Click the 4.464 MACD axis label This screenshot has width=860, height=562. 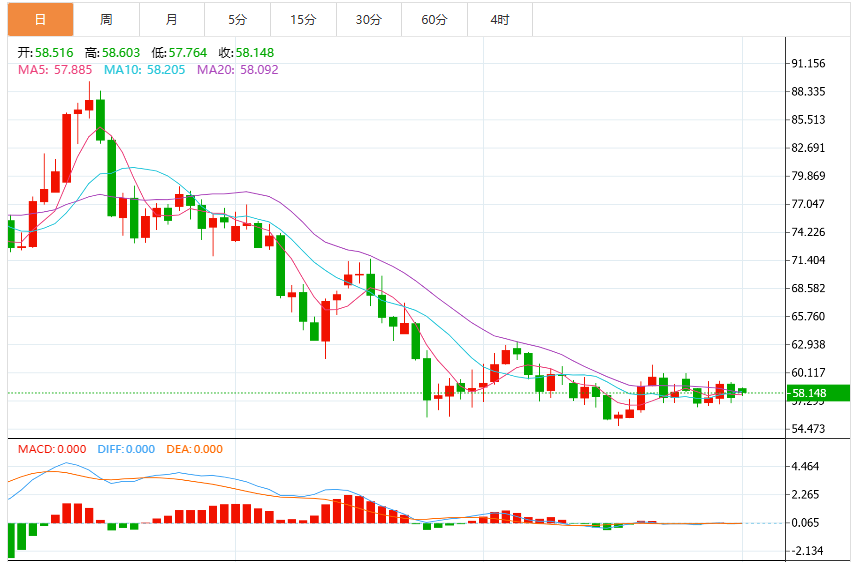click(x=805, y=466)
